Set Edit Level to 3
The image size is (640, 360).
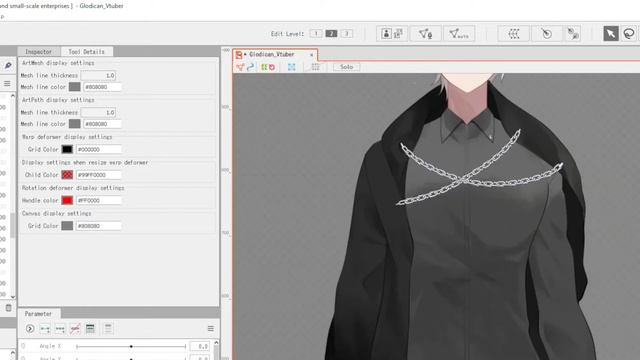click(347, 33)
